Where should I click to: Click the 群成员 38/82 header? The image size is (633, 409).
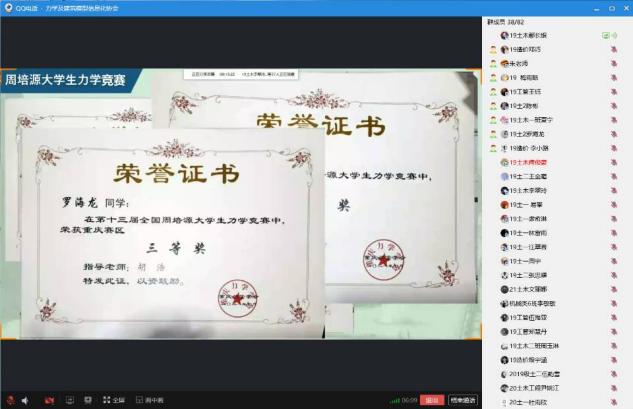[505, 19]
